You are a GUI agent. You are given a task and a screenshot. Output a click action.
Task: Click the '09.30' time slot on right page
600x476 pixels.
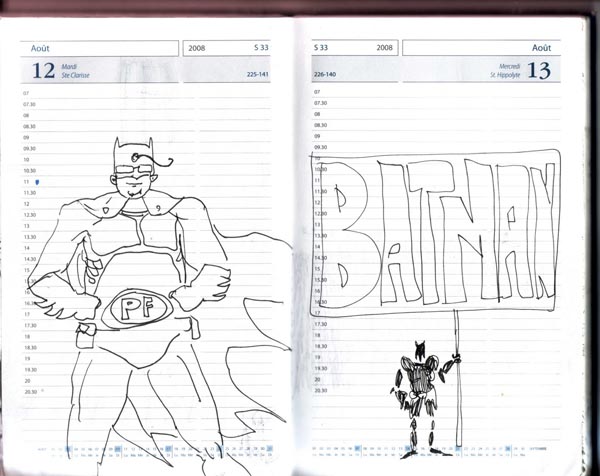[x=320, y=147]
